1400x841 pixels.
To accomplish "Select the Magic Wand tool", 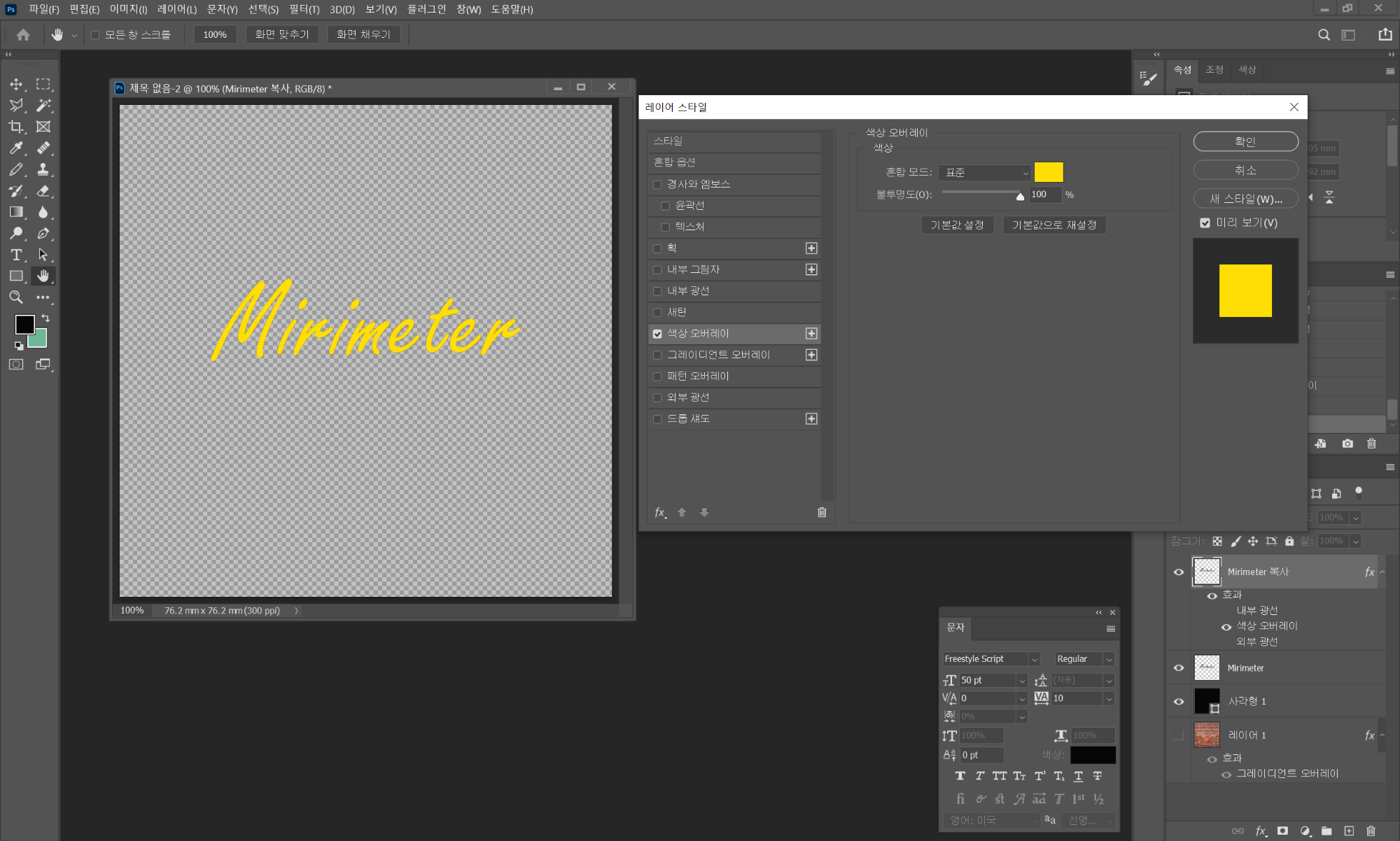I will [x=43, y=106].
